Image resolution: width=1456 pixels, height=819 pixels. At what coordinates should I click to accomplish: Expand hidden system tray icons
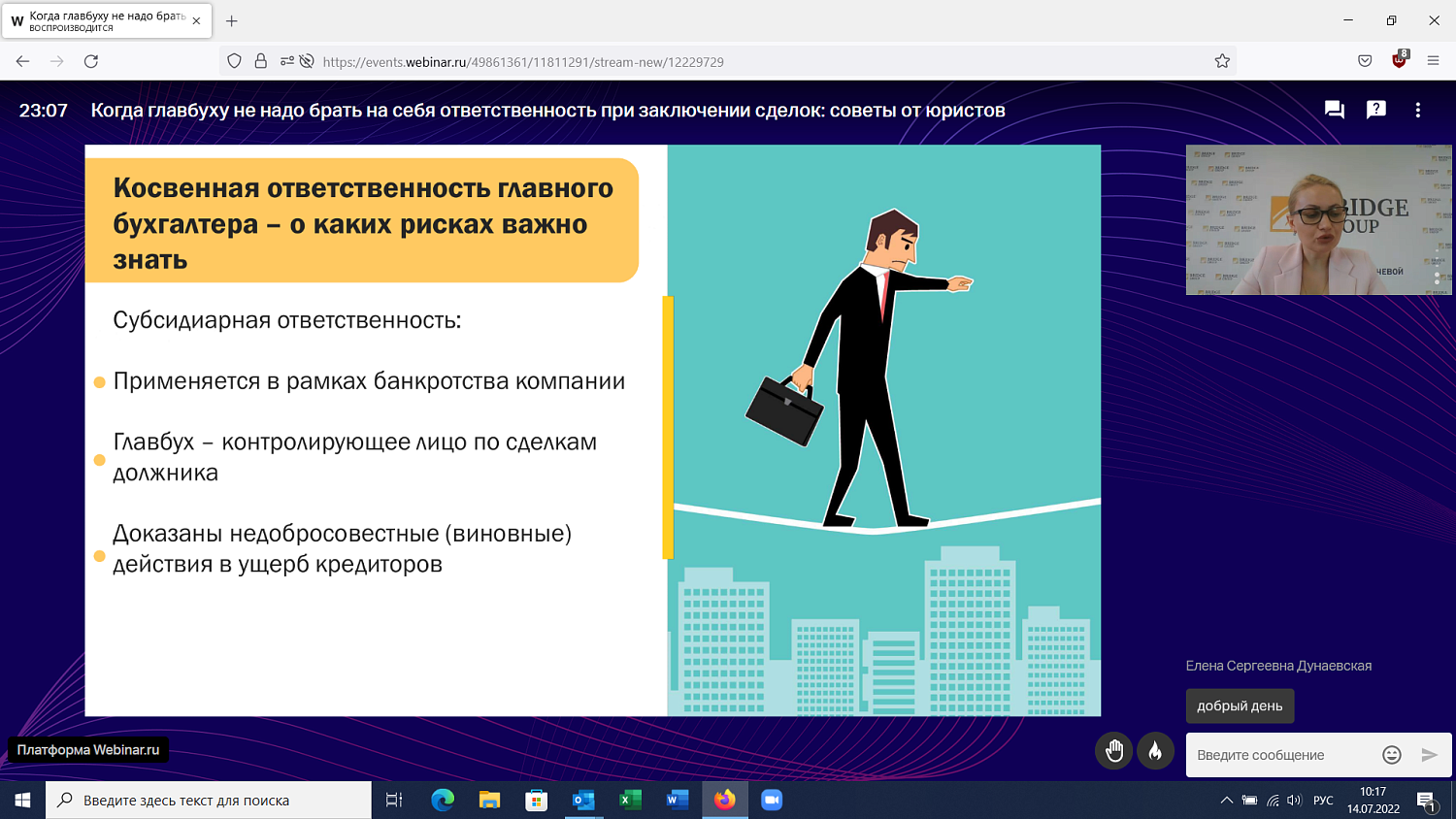(x=1225, y=800)
